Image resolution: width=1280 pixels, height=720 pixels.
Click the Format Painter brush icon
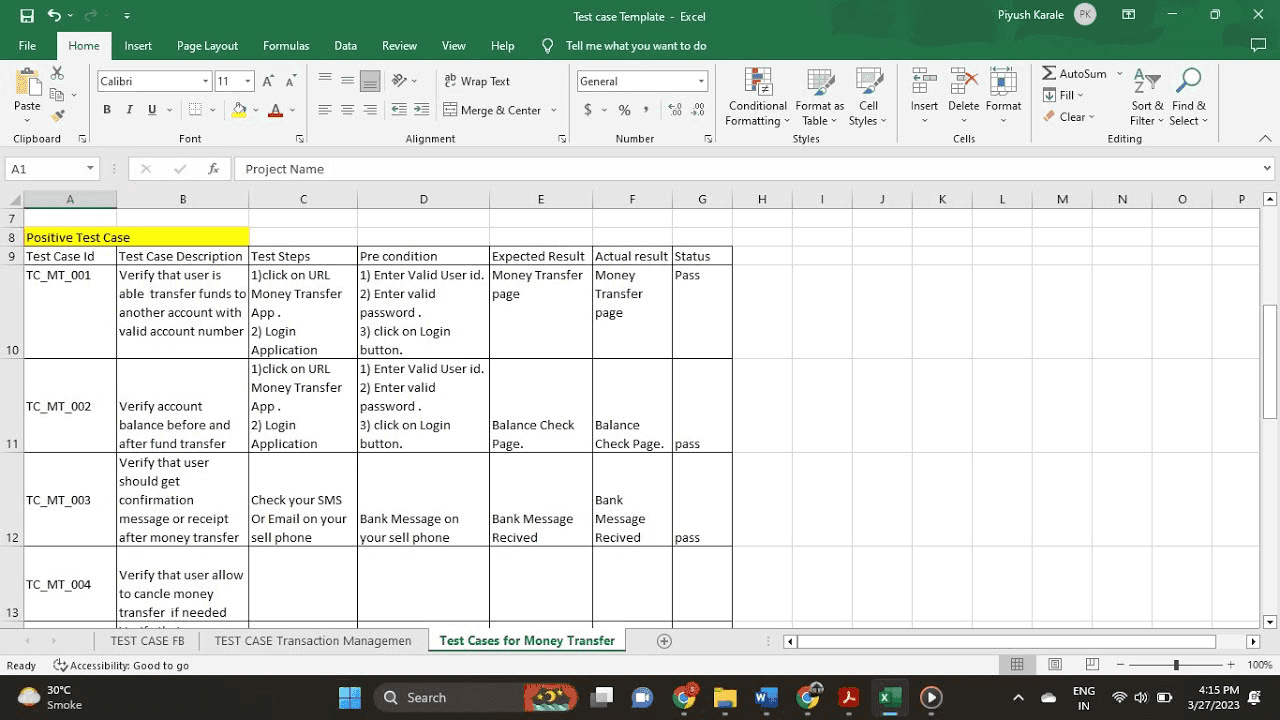point(57,116)
